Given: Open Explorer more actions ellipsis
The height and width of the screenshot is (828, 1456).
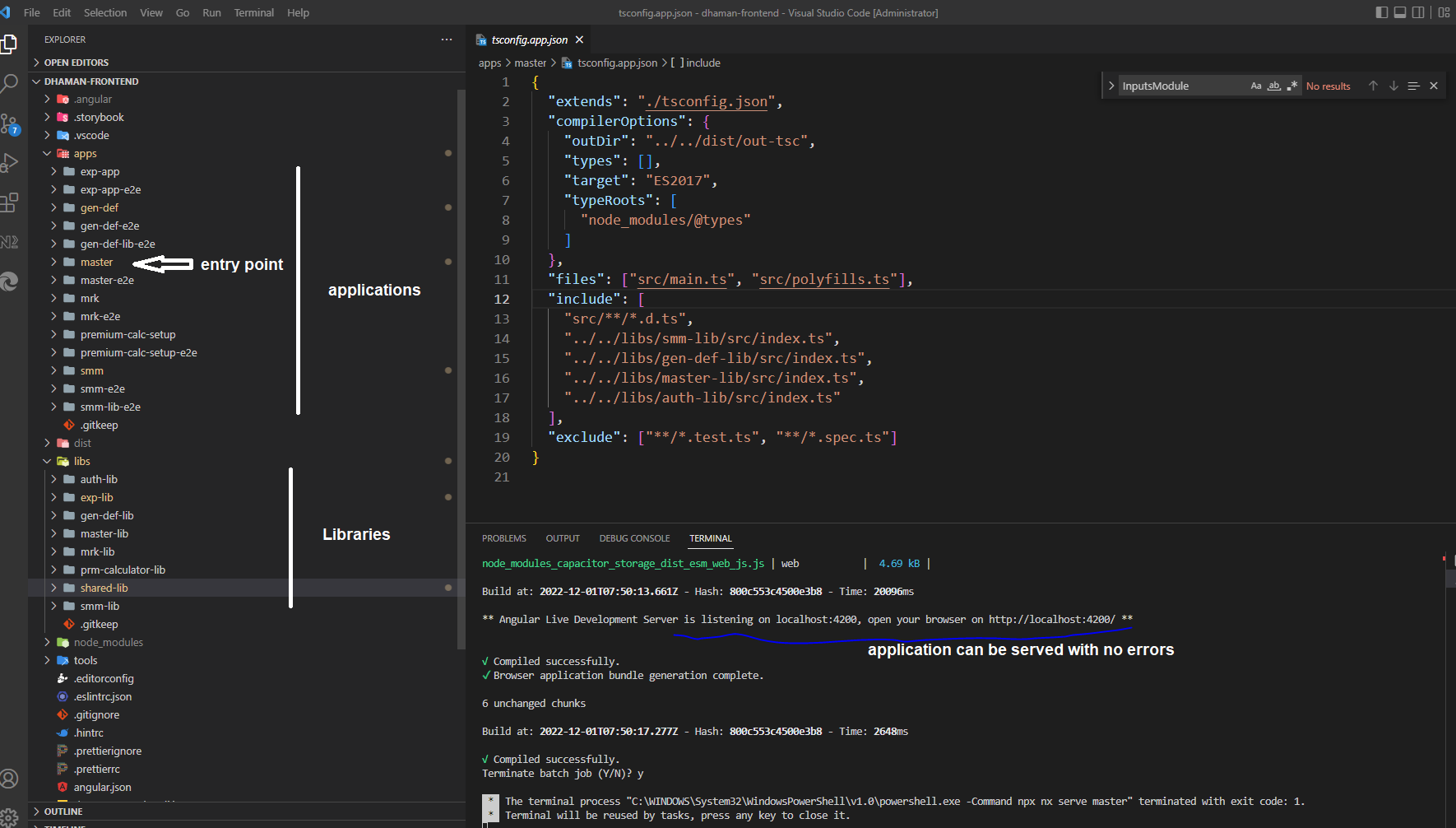Looking at the screenshot, I should click(x=447, y=40).
